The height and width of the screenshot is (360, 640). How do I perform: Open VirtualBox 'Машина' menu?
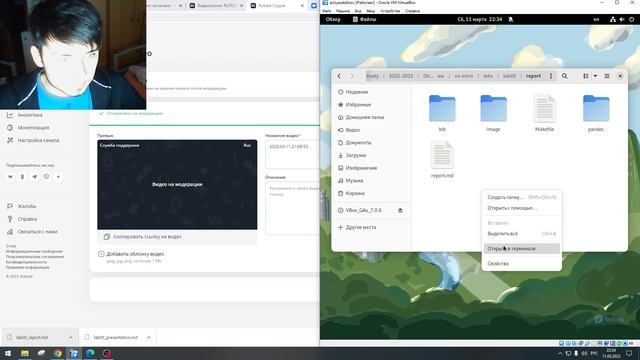[x=343, y=11]
